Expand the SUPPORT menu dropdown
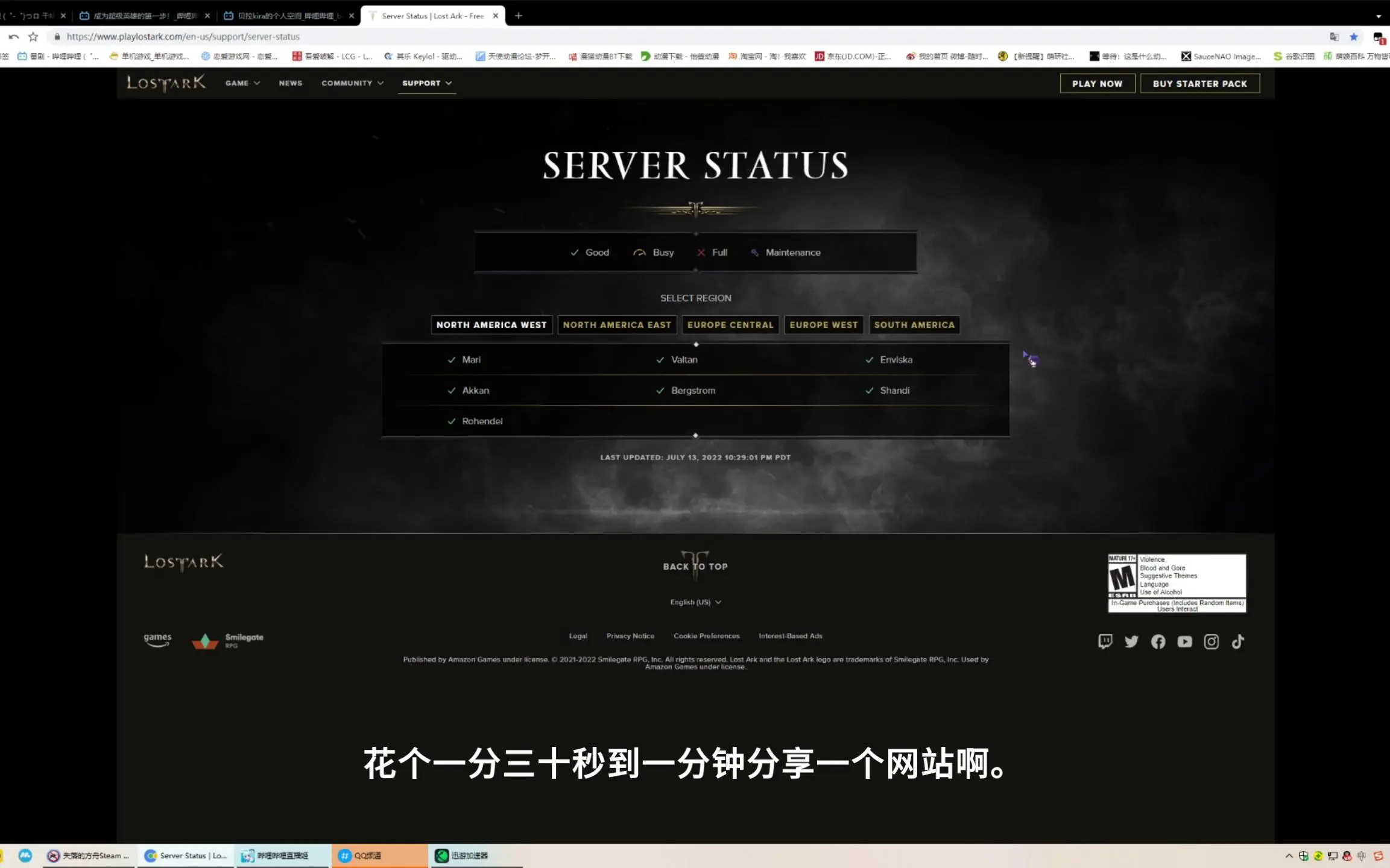Viewport: 1390px width, 868px height. coord(427,83)
